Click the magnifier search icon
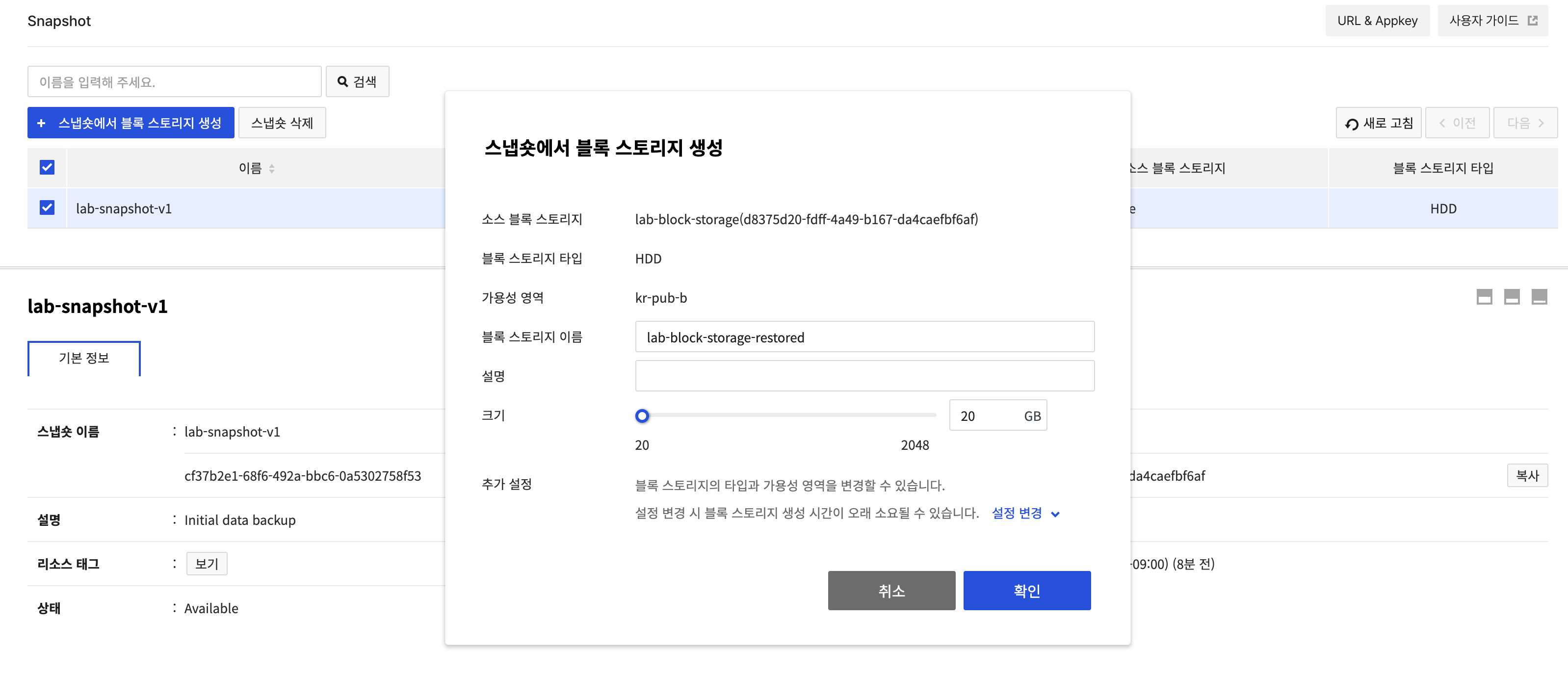Image resolution: width=1568 pixels, height=673 pixels. [x=343, y=81]
